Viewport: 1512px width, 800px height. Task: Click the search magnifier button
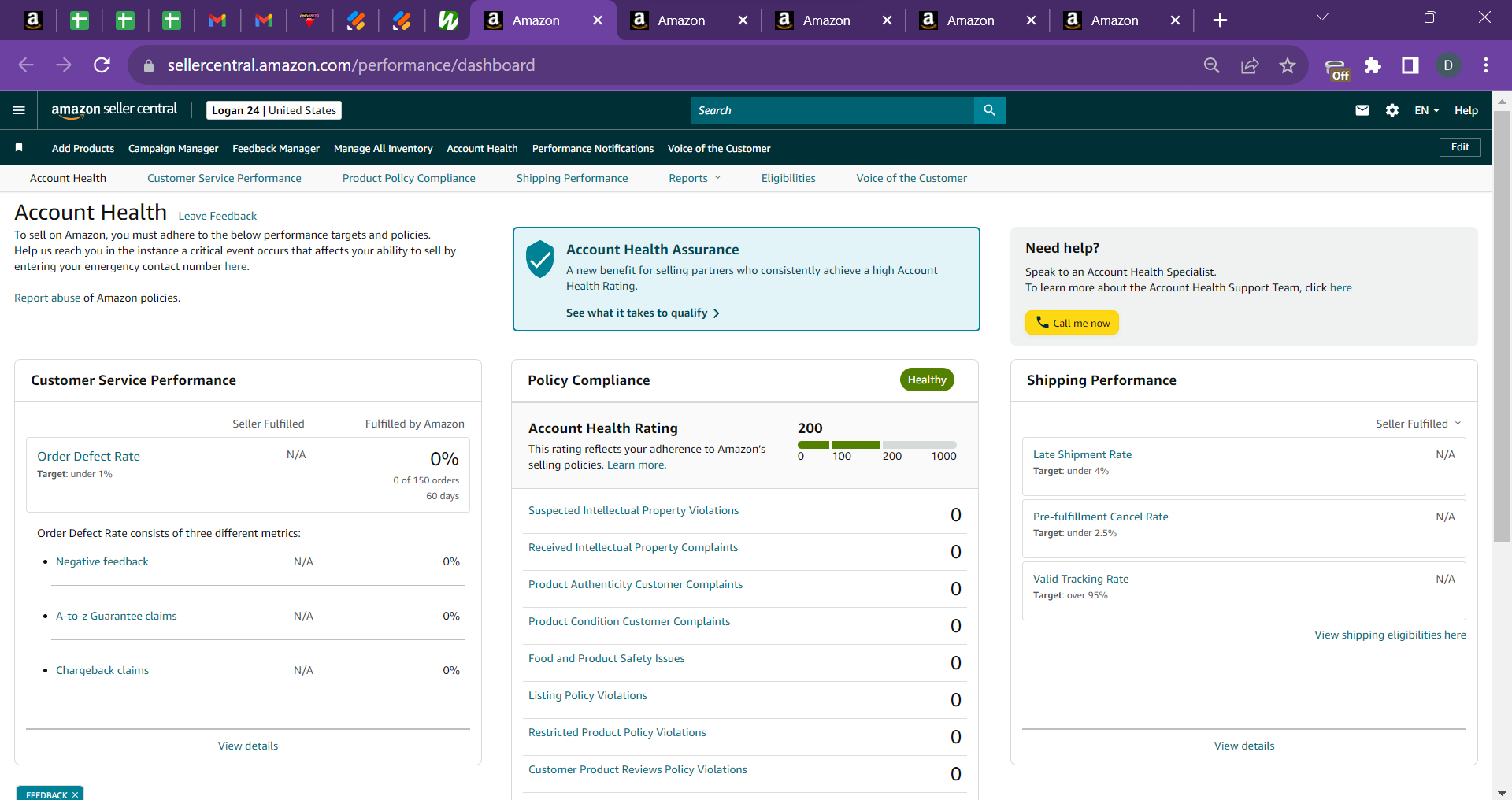coord(989,110)
